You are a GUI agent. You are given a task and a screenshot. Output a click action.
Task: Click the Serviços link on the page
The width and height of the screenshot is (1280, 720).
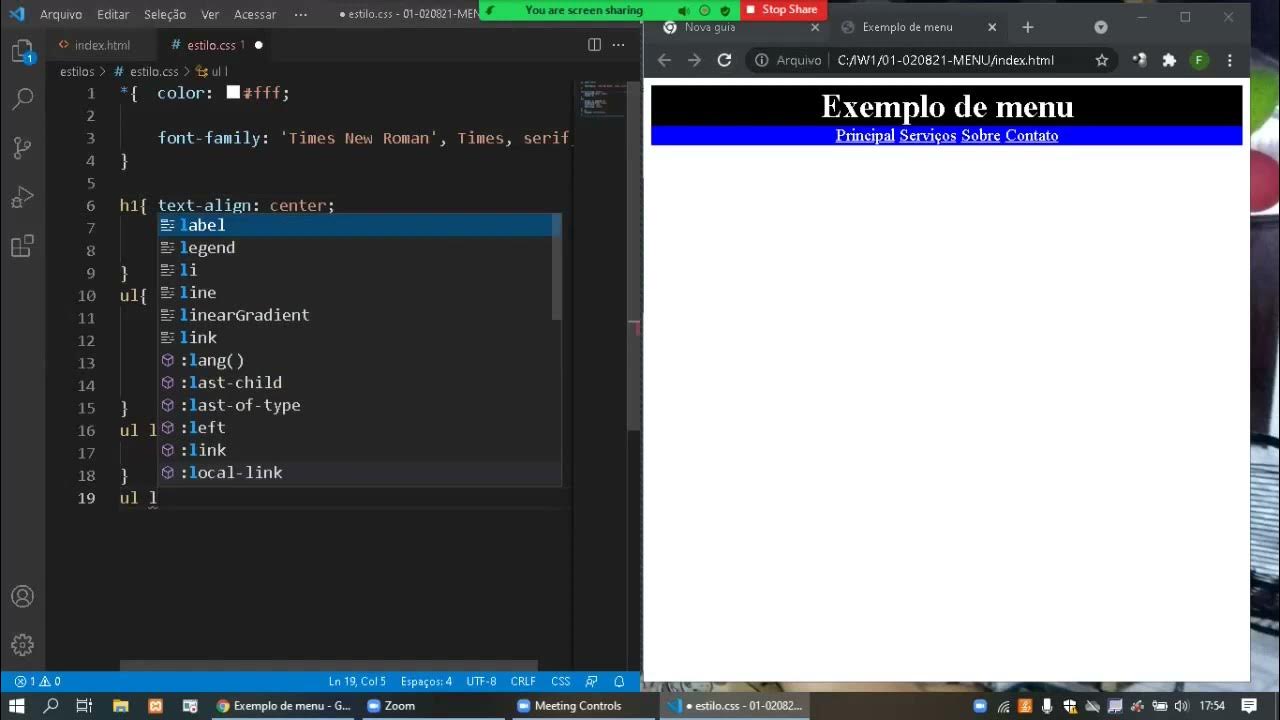coord(927,135)
